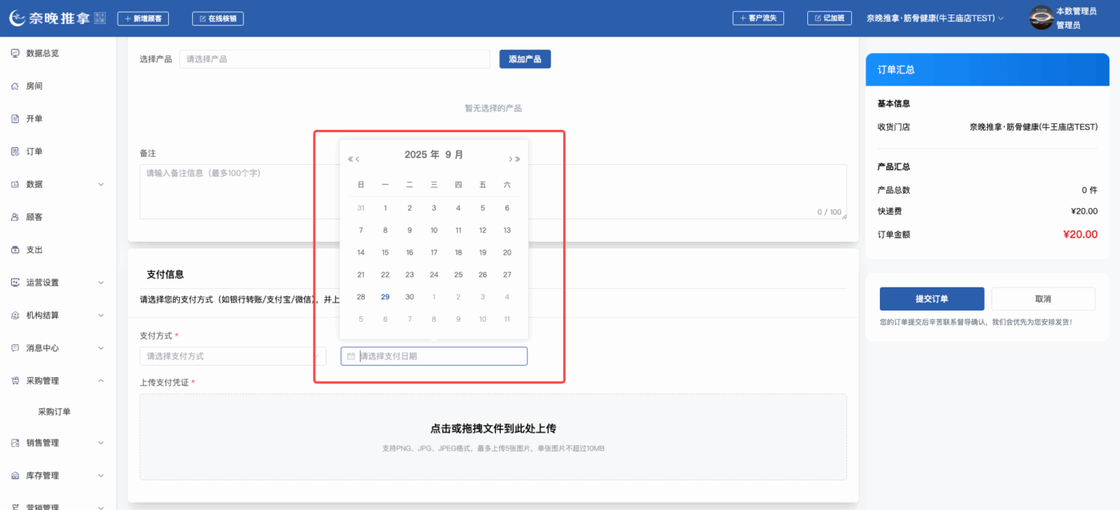Viewport: 1120px width, 510px height.
Task: Open the 请选择支付方式 payment method dropdown
Action: click(x=233, y=356)
